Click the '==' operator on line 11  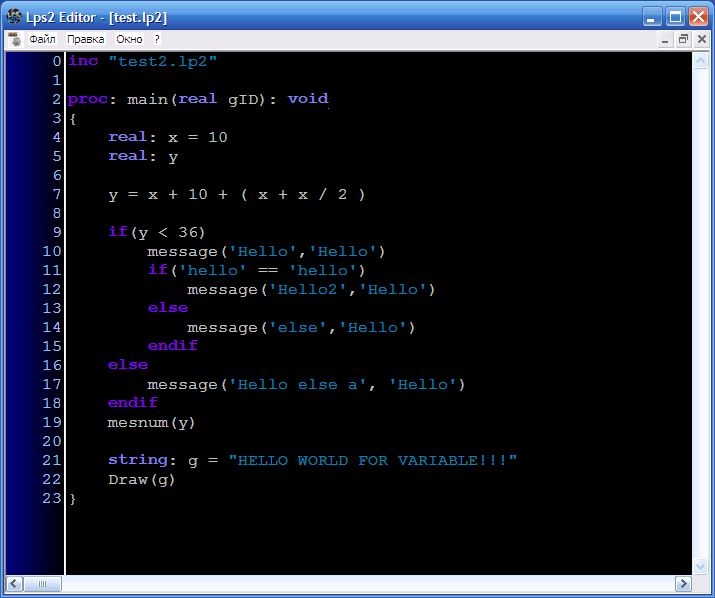coord(268,270)
